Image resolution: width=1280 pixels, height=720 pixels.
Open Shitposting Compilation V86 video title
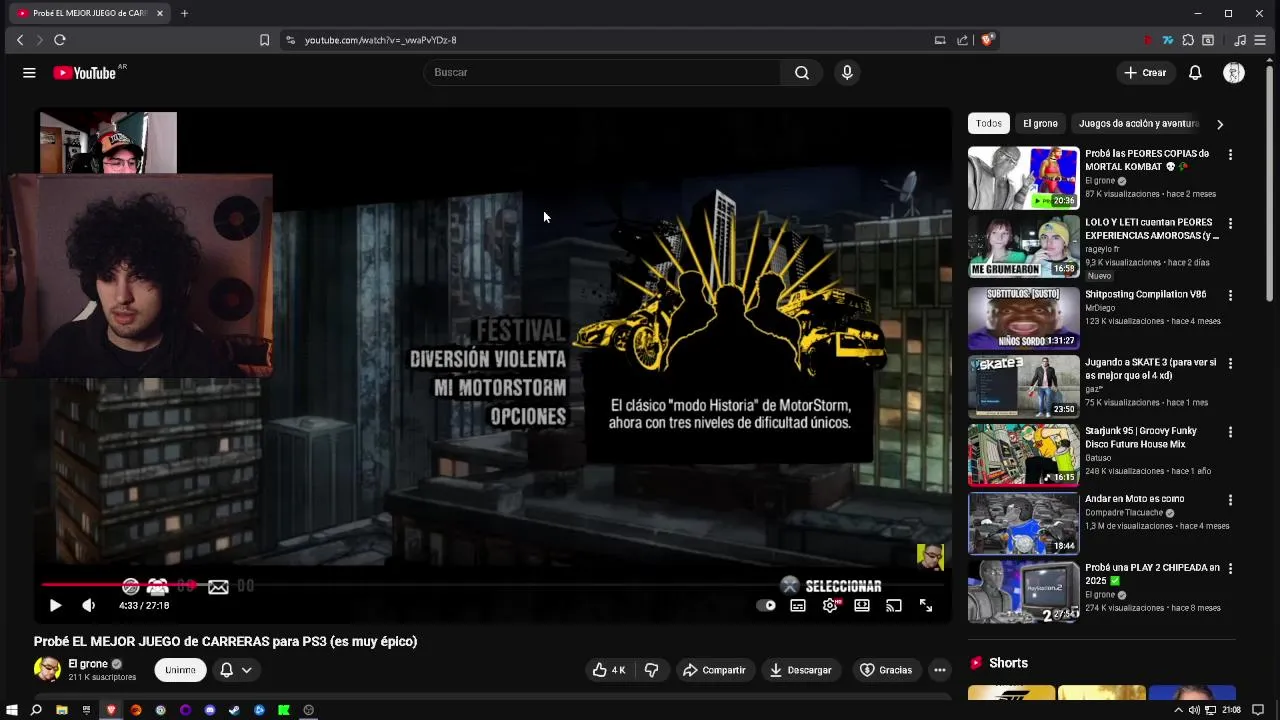[x=1146, y=295]
